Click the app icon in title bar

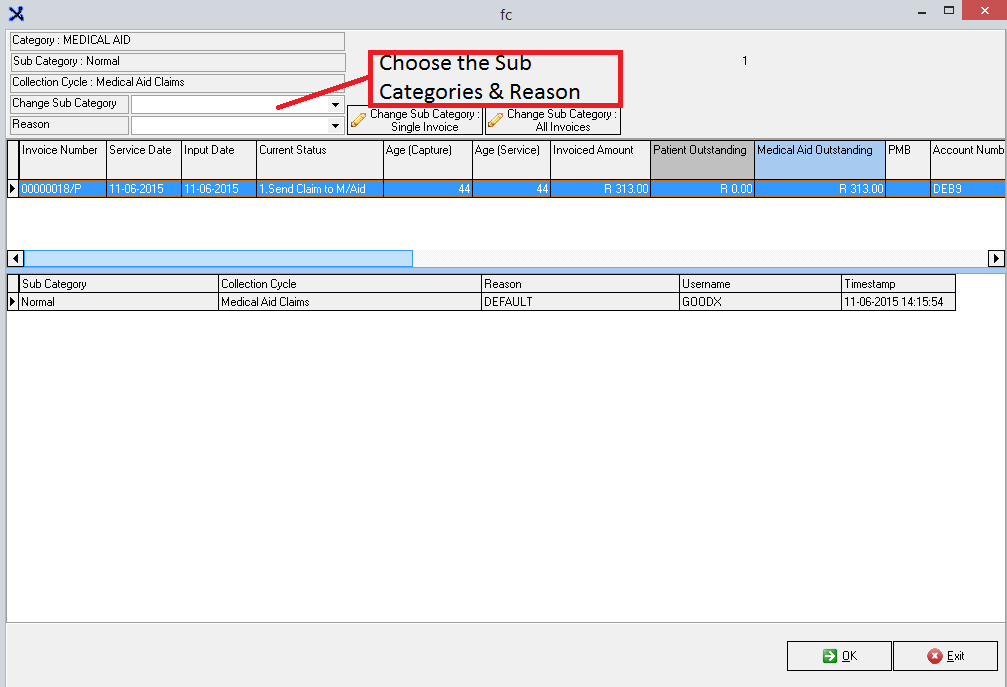[15, 13]
